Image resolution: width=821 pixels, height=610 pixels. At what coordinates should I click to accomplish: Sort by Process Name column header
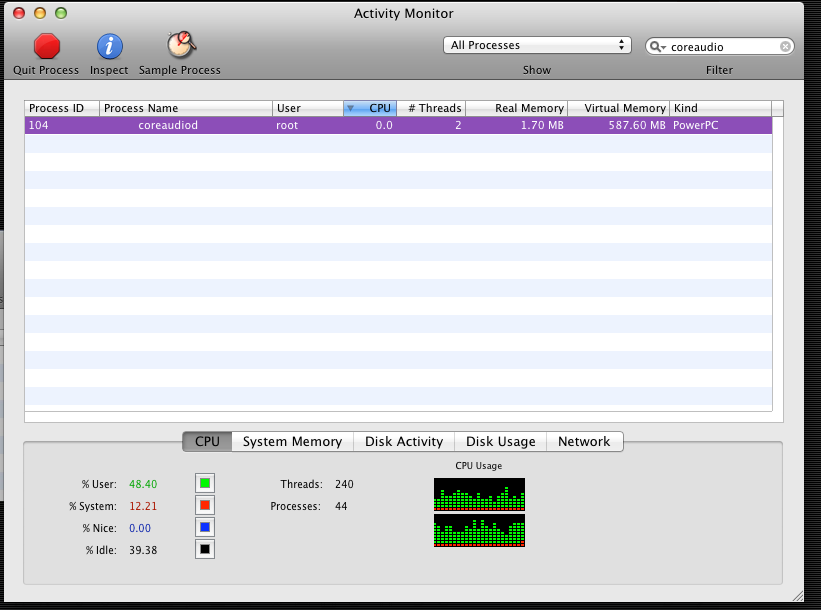click(186, 108)
